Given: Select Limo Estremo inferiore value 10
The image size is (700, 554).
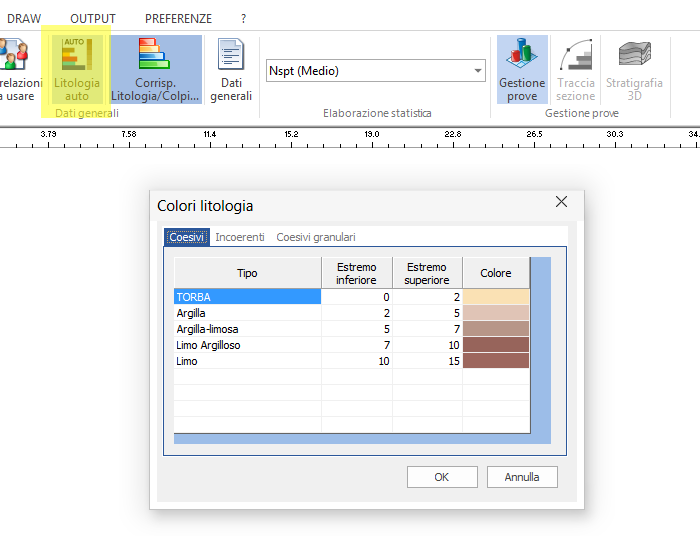Looking at the screenshot, I should 357,361.
